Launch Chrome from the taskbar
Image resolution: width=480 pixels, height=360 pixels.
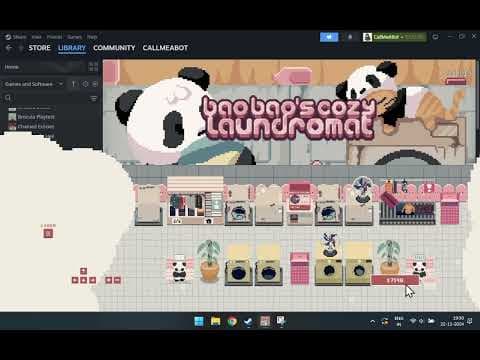click(x=232, y=321)
